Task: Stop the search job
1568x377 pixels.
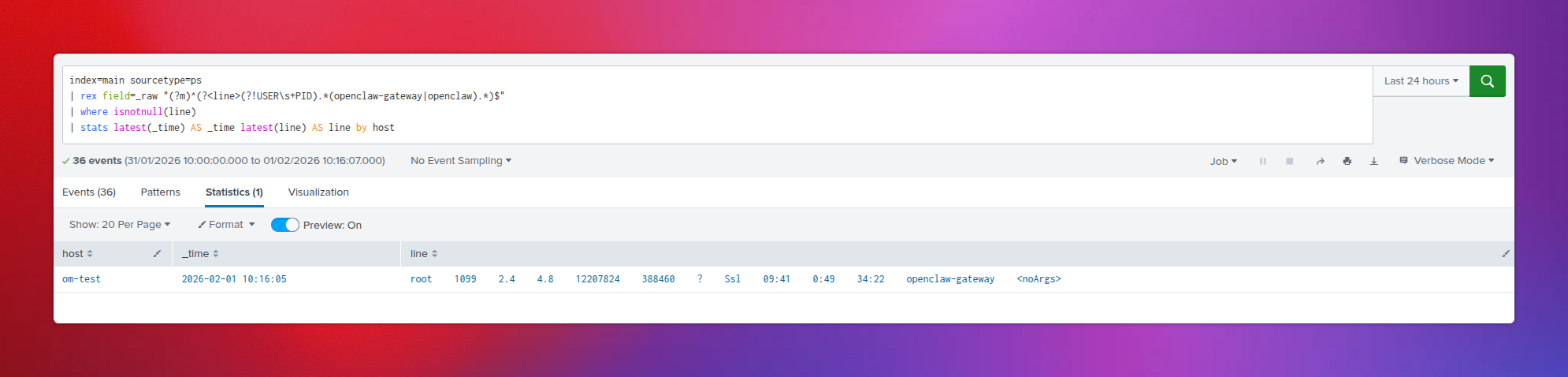Action: tap(1289, 161)
